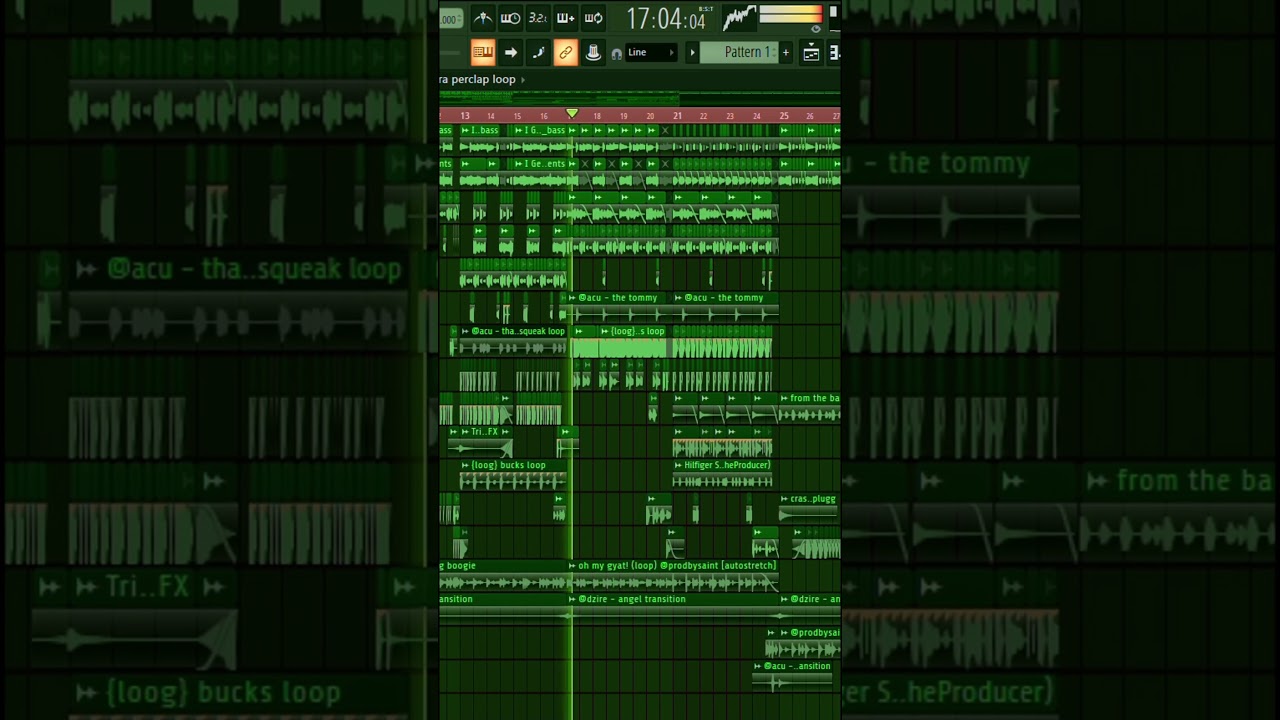This screenshot has height=720, width=1280.
Task: Select '@acu -..ansition' clip
Action: 793,677
